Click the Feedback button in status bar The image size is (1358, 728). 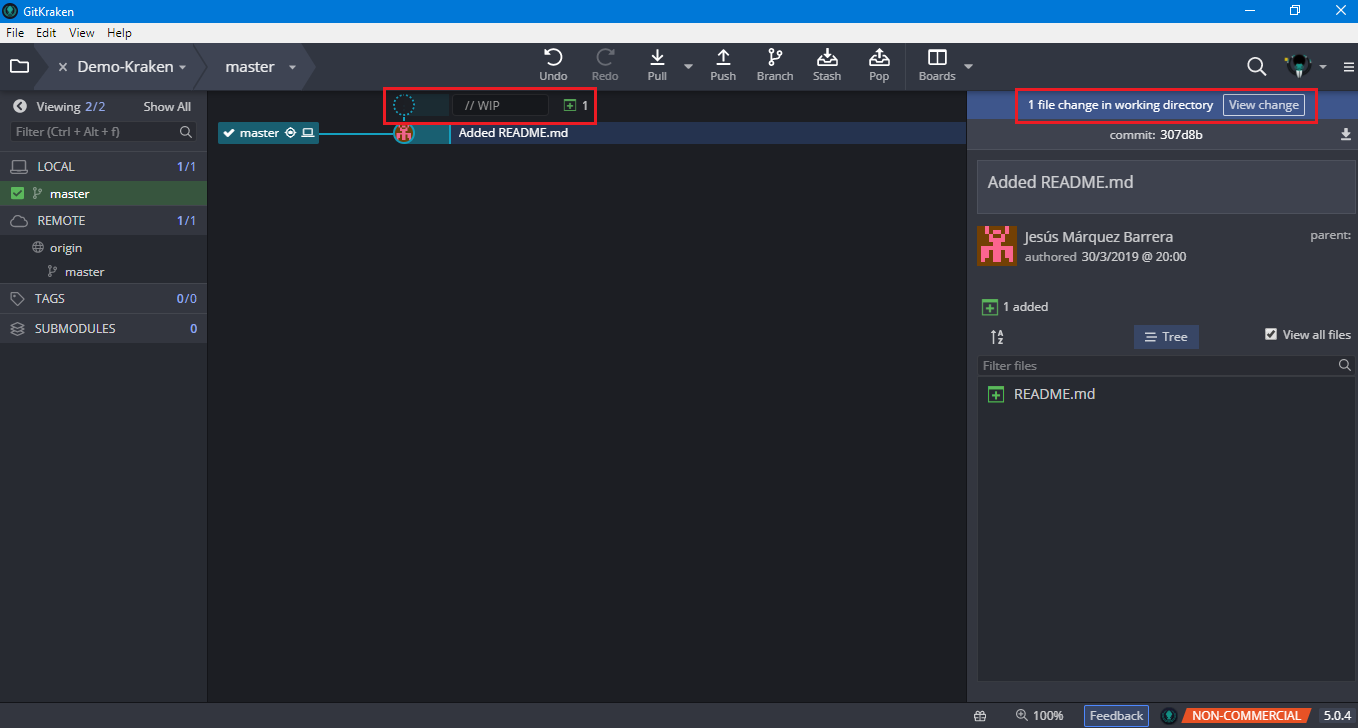[x=1116, y=716]
